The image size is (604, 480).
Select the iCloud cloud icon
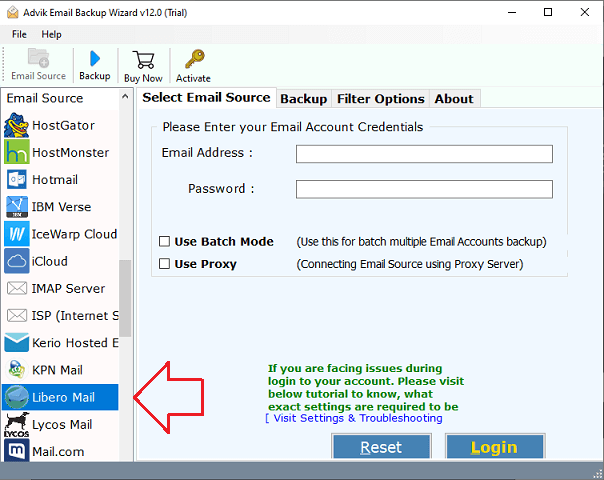tap(17, 261)
